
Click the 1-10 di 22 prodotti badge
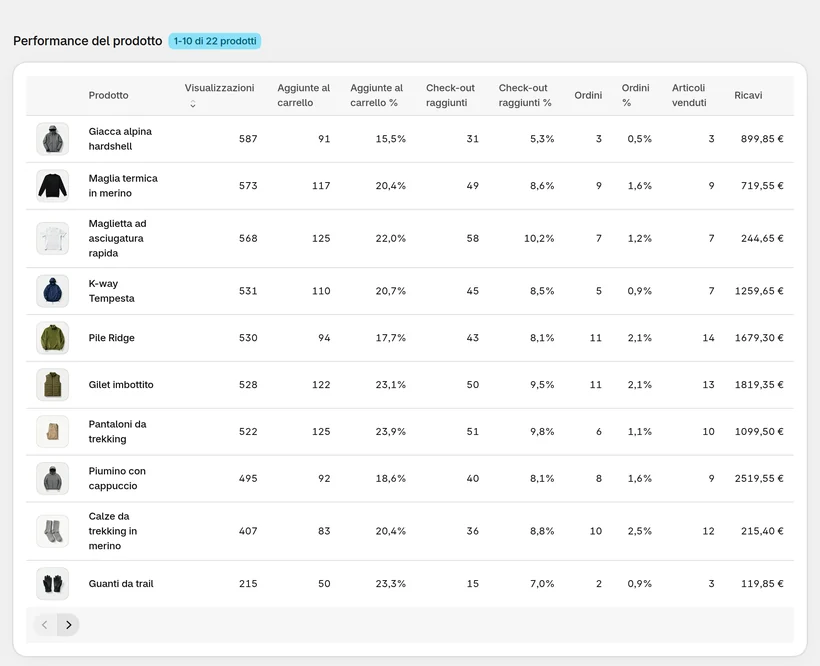click(215, 41)
